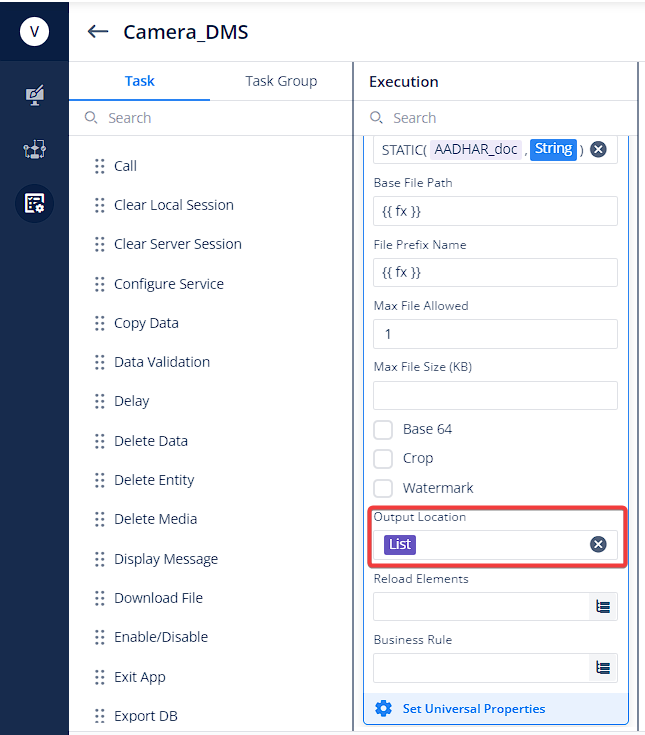Screen dimensions: 645x735
Task: Remove the STATIC AADHAR_doc expression
Action: pos(598,150)
